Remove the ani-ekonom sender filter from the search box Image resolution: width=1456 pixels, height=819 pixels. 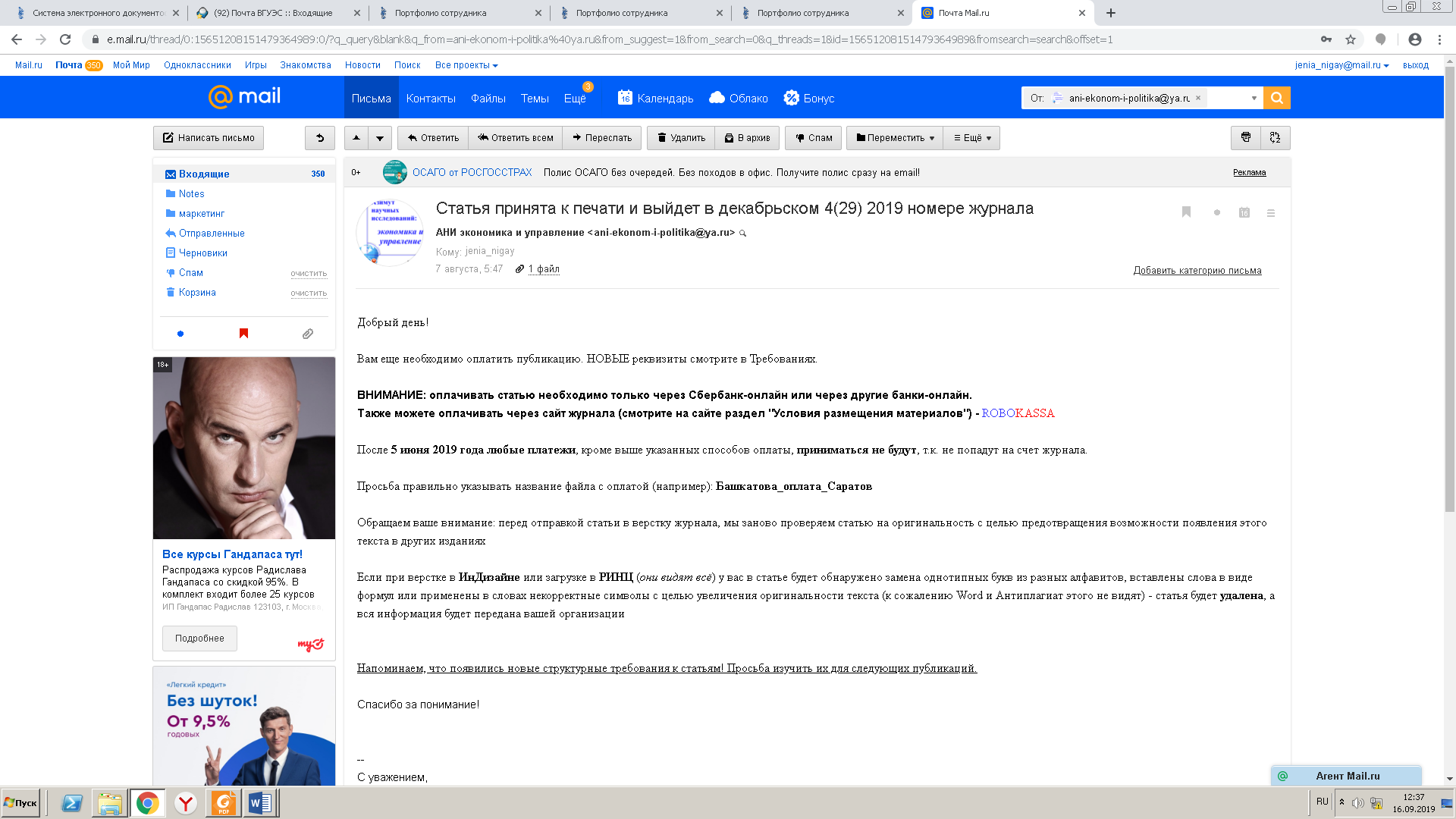coord(1198,98)
